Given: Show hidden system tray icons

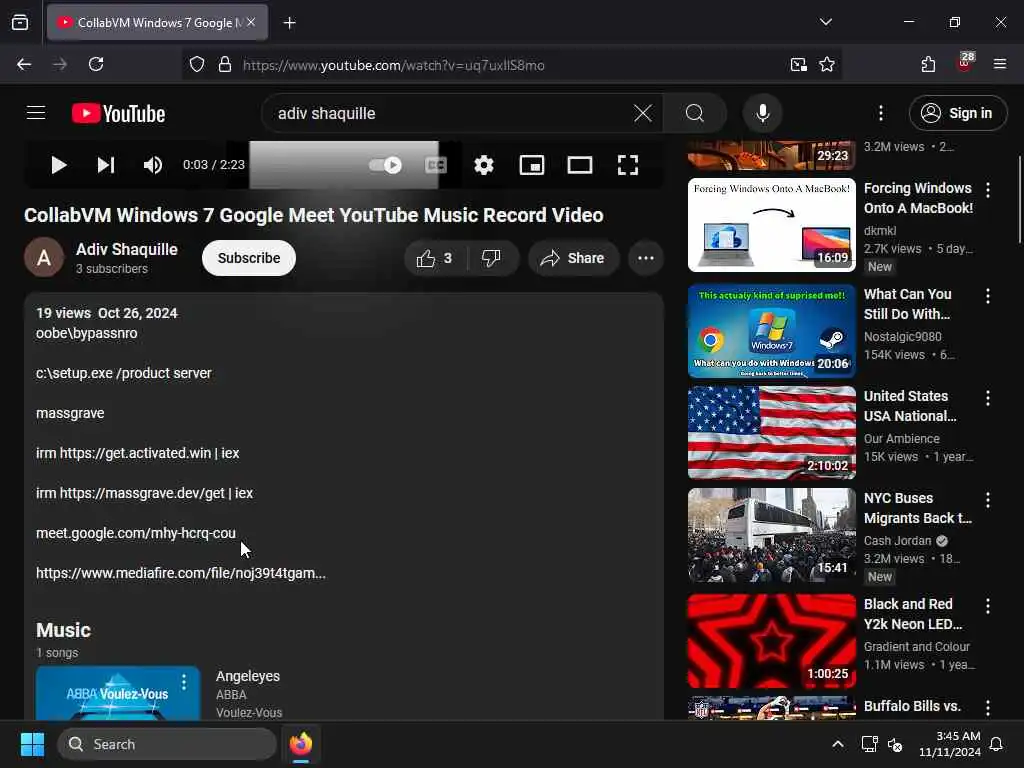Looking at the screenshot, I should click(x=837, y=744).
